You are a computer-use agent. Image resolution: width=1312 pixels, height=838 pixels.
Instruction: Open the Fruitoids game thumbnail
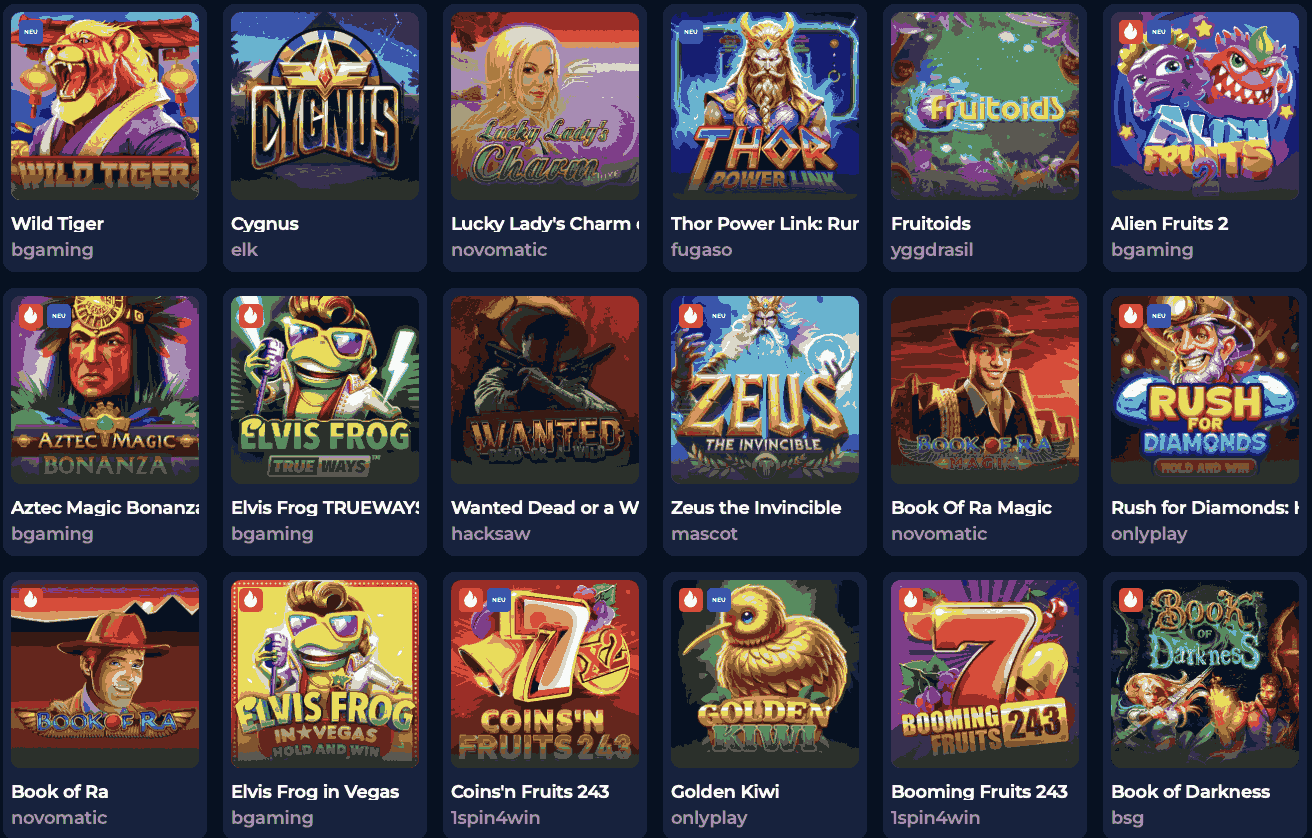(985, 106)
